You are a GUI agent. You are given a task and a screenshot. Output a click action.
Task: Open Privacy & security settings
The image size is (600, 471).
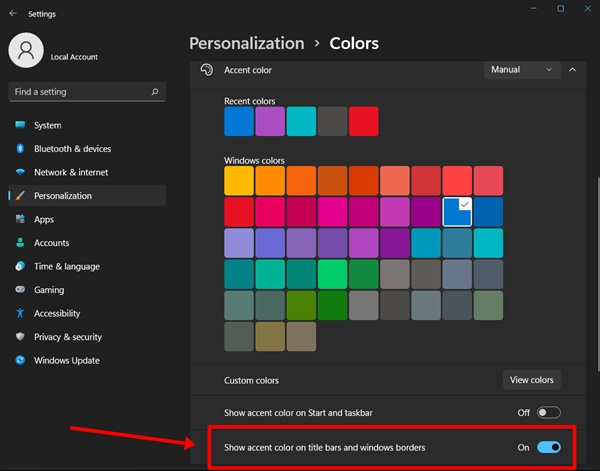(67, 337)
